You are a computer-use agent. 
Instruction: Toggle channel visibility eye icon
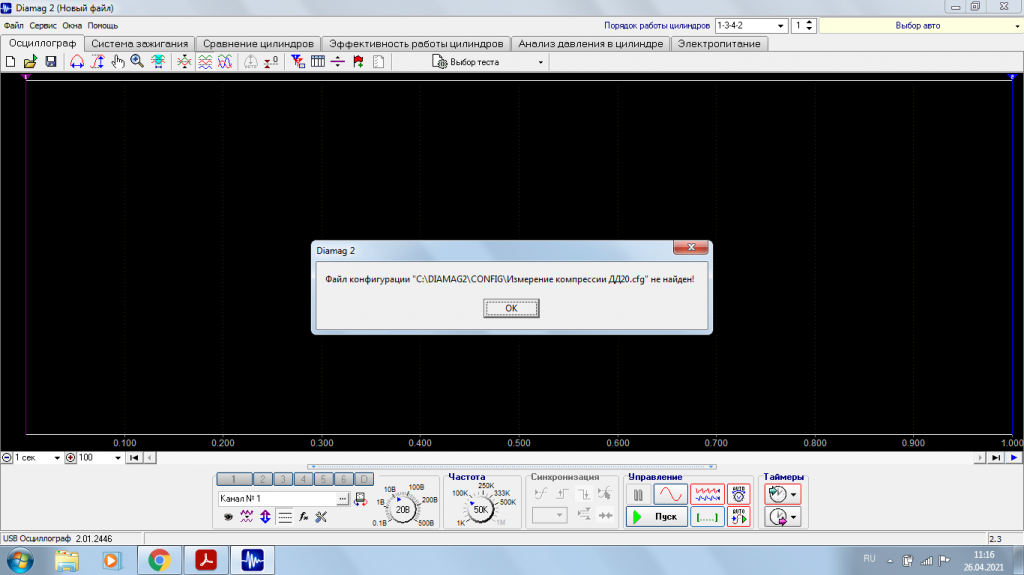228,517
